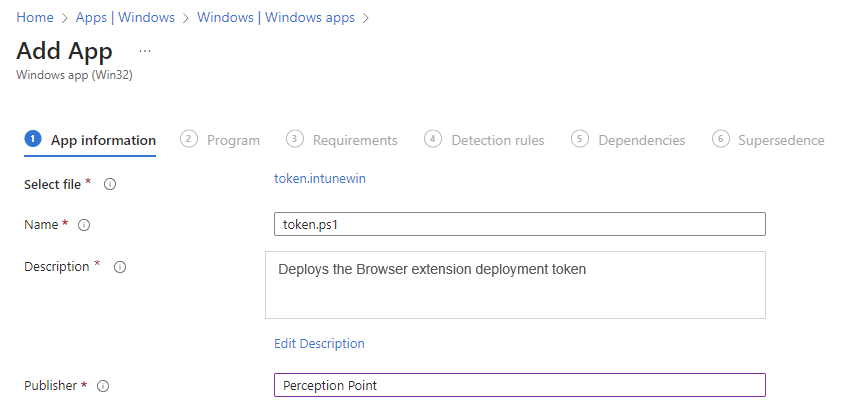The image size is (842, 413).
Task: Click info icon beside Name label
Action: click(x=84, y=225)
